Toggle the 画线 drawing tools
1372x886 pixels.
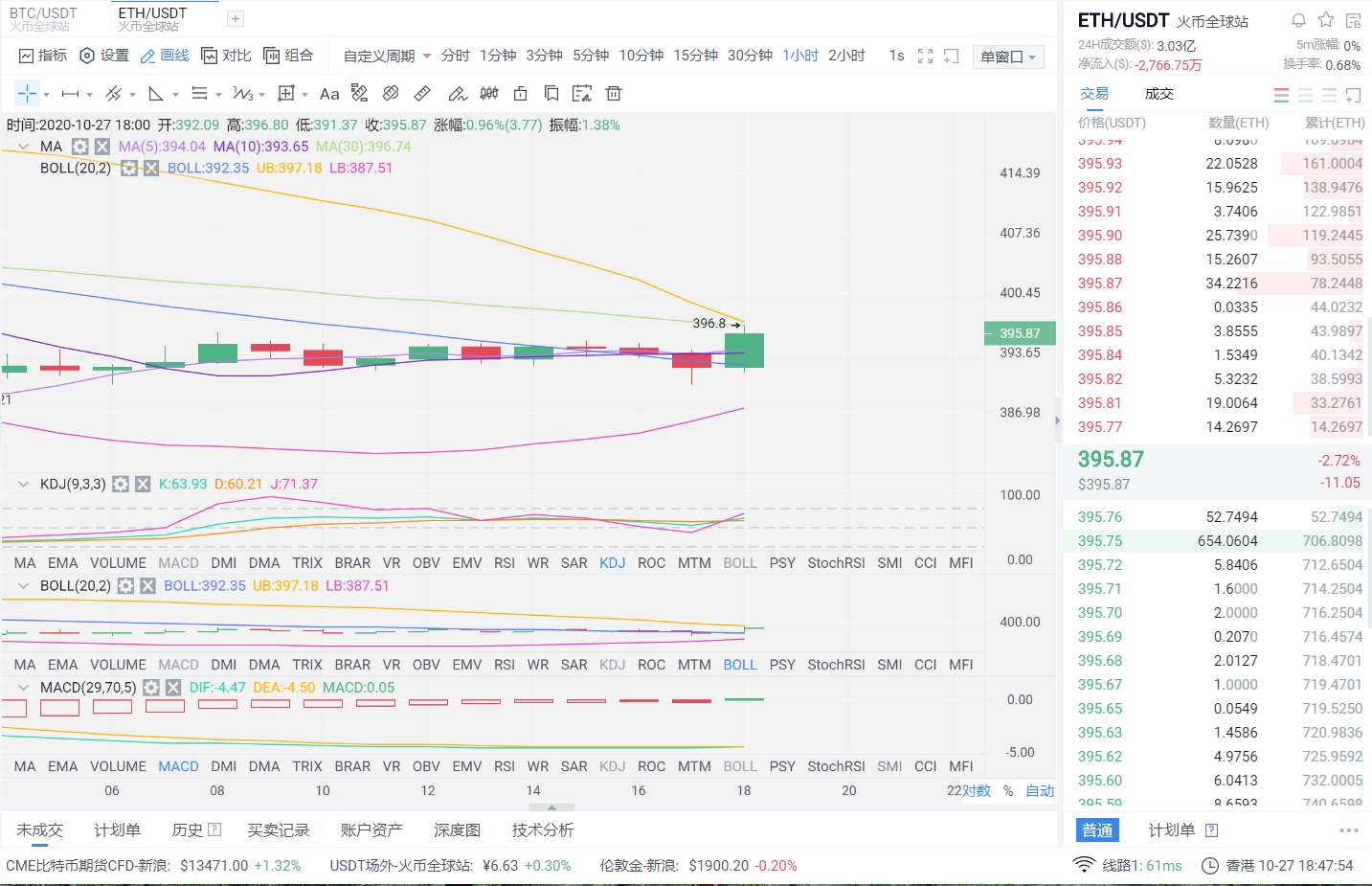165,56
